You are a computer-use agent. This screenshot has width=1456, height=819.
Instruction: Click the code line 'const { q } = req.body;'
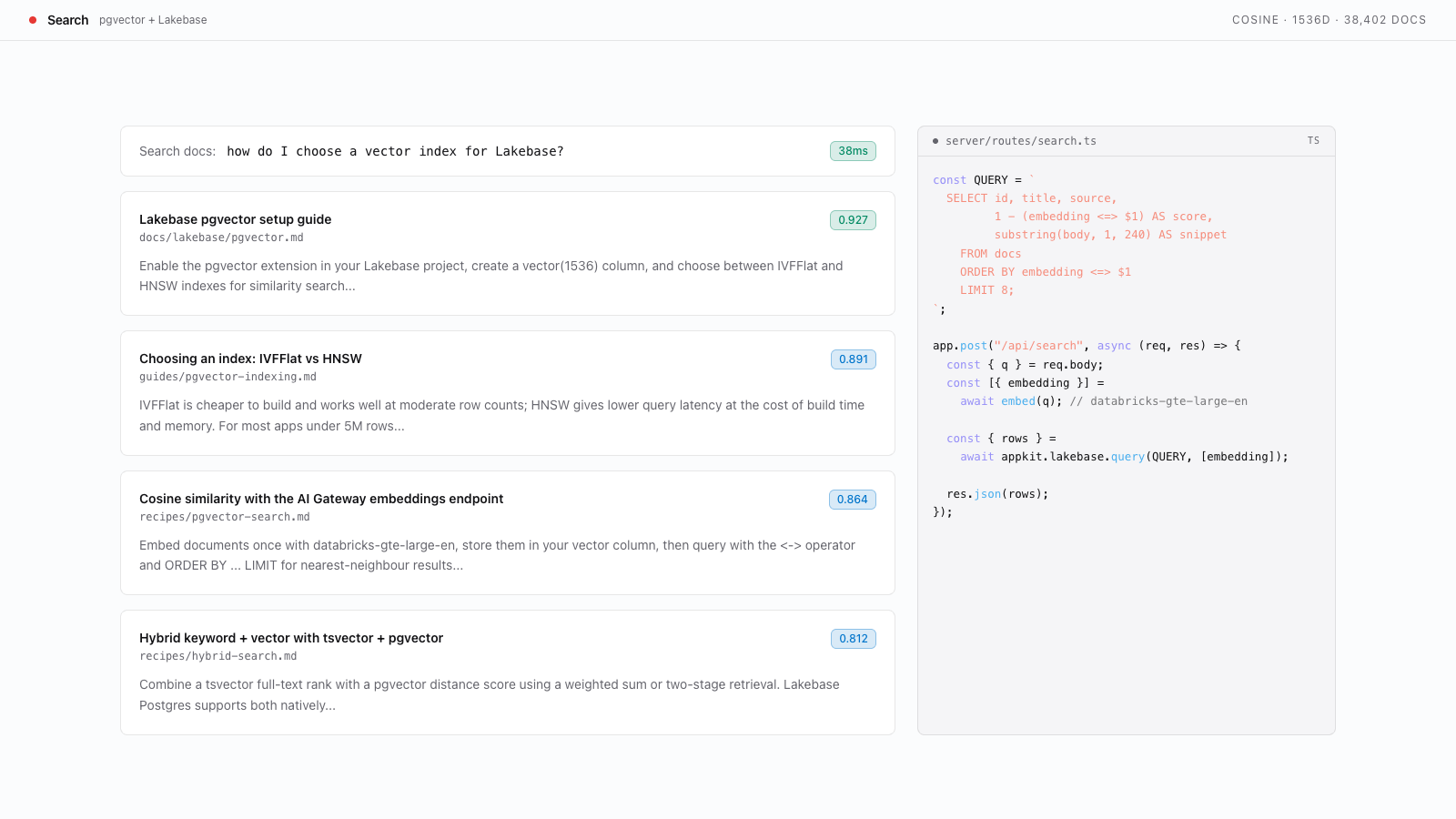point(1025,365)
